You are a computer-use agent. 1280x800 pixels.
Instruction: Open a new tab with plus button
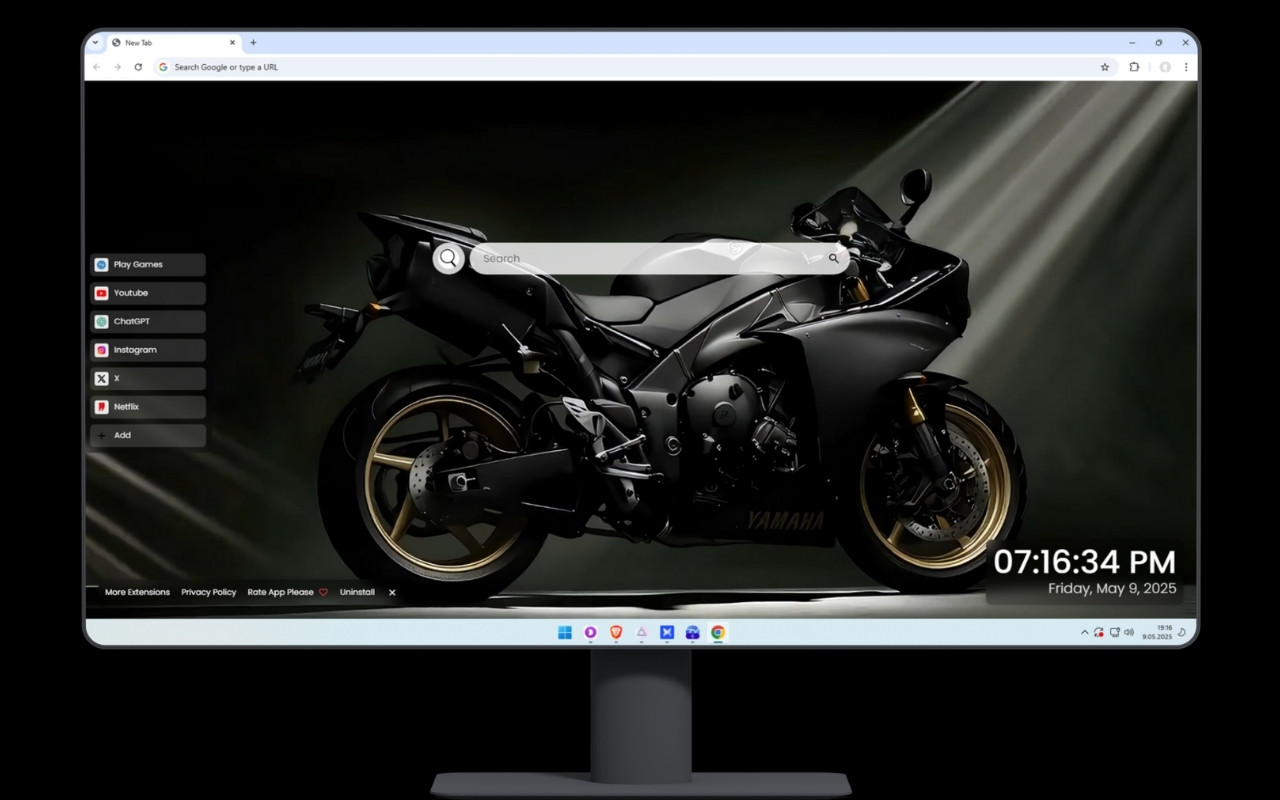point(253,43)
